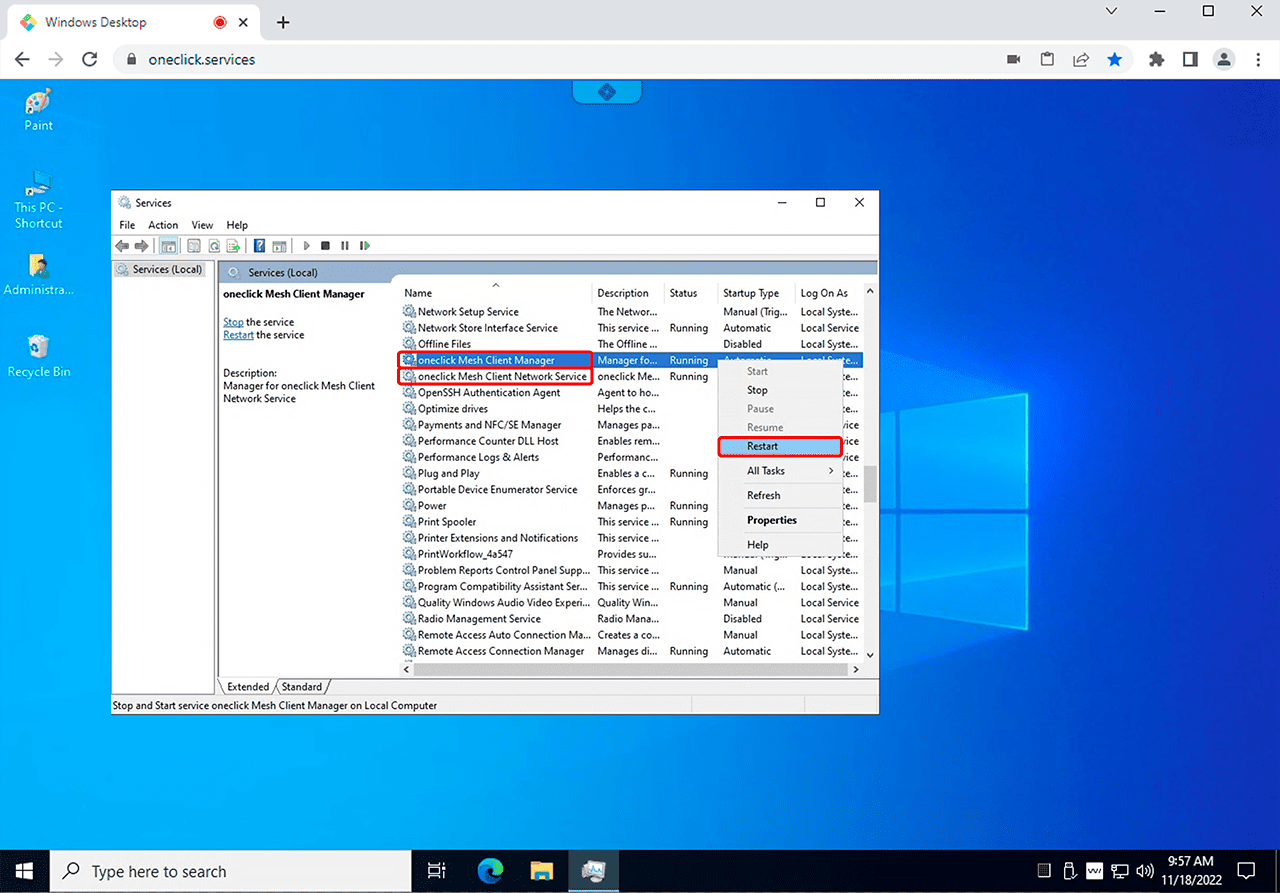This screenshot has height=893, width=1280.
Task: Click the Refresh toolbar icon
Action: [x=214, y=246]
